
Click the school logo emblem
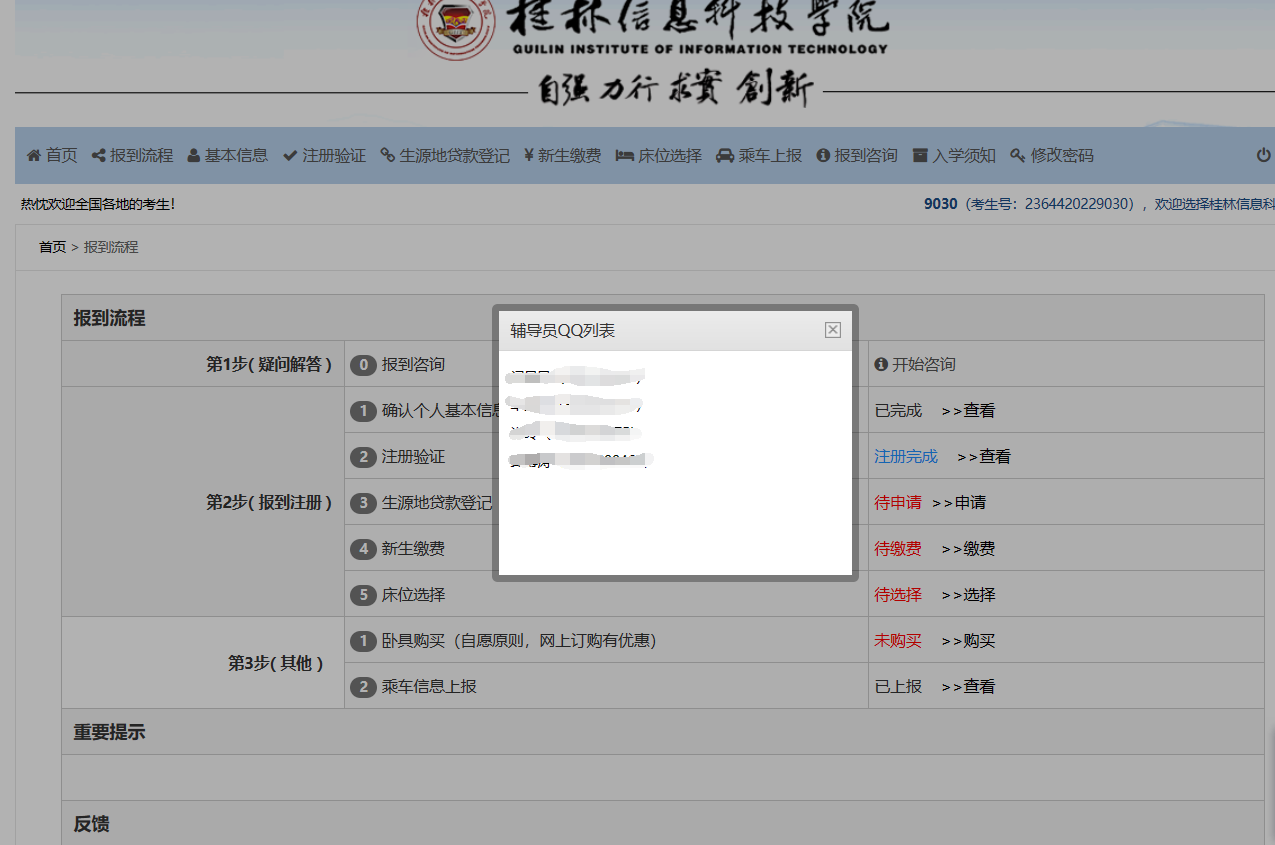[x=456, y=26]
